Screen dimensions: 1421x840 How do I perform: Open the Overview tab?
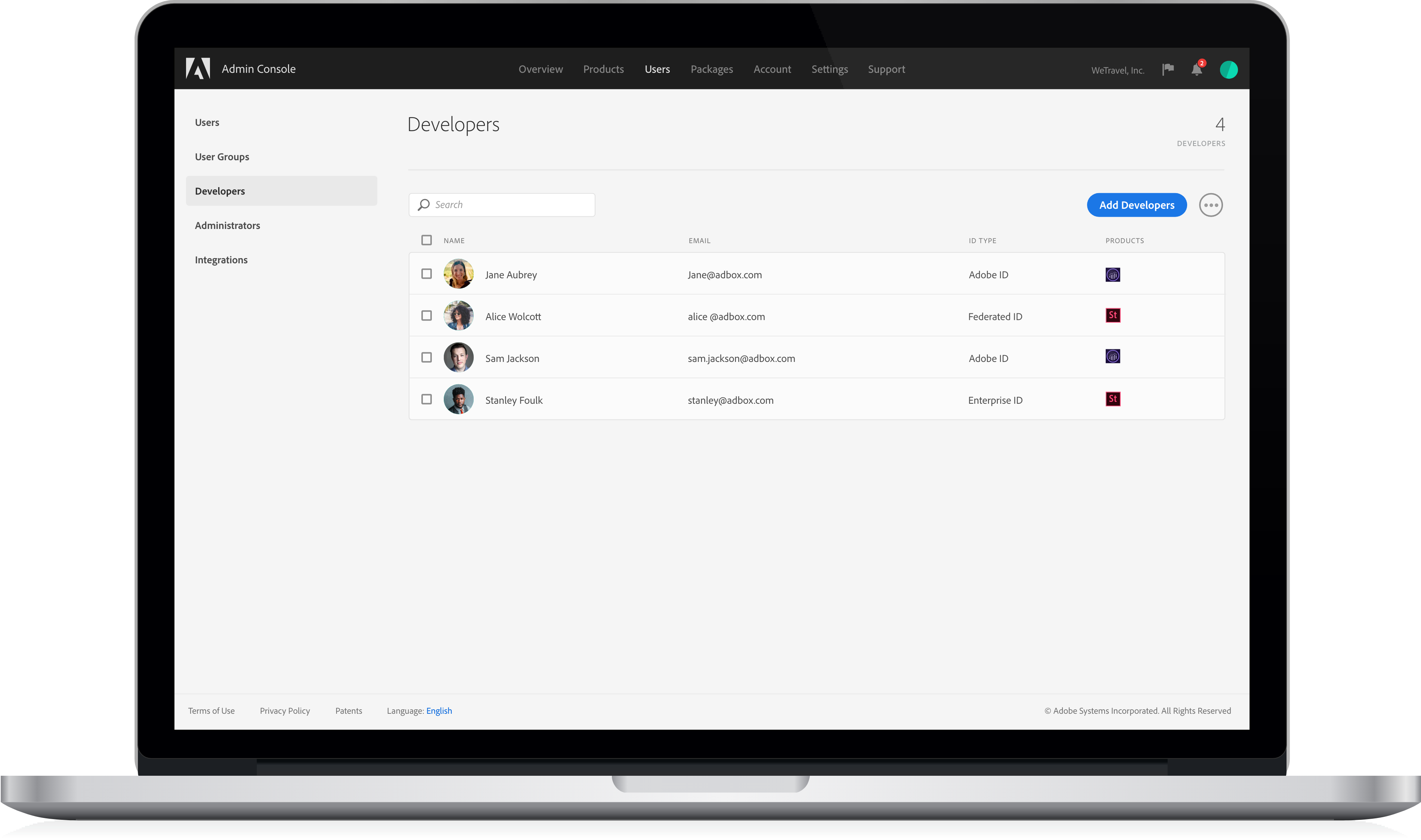pos(541,69)
